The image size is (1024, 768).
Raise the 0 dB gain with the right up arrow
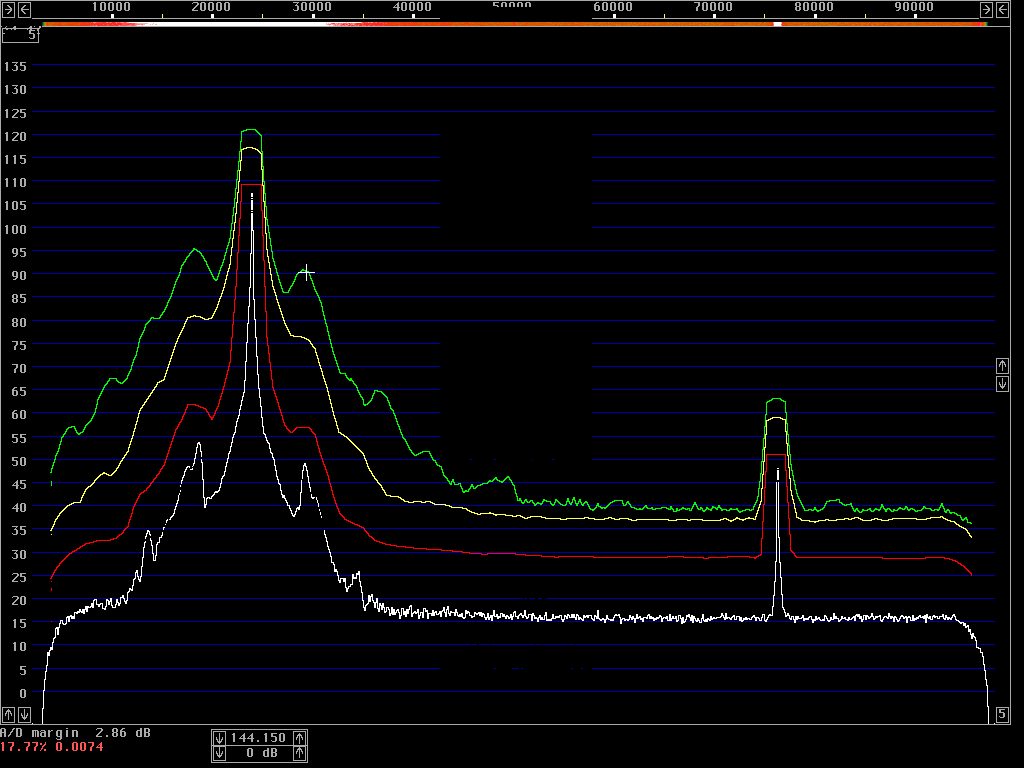[x=300, y=754]
